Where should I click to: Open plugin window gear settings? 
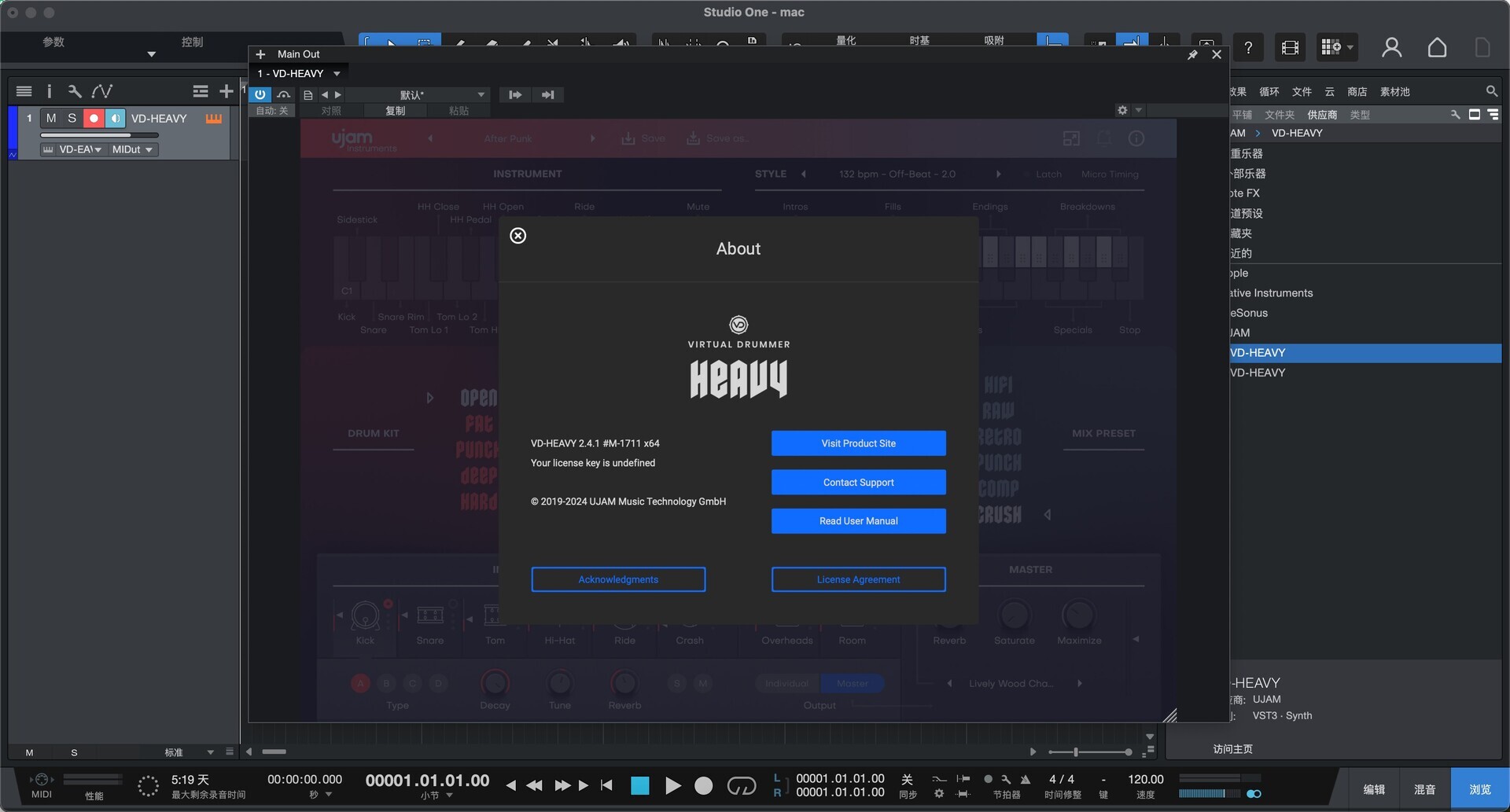coord(1122,110)
